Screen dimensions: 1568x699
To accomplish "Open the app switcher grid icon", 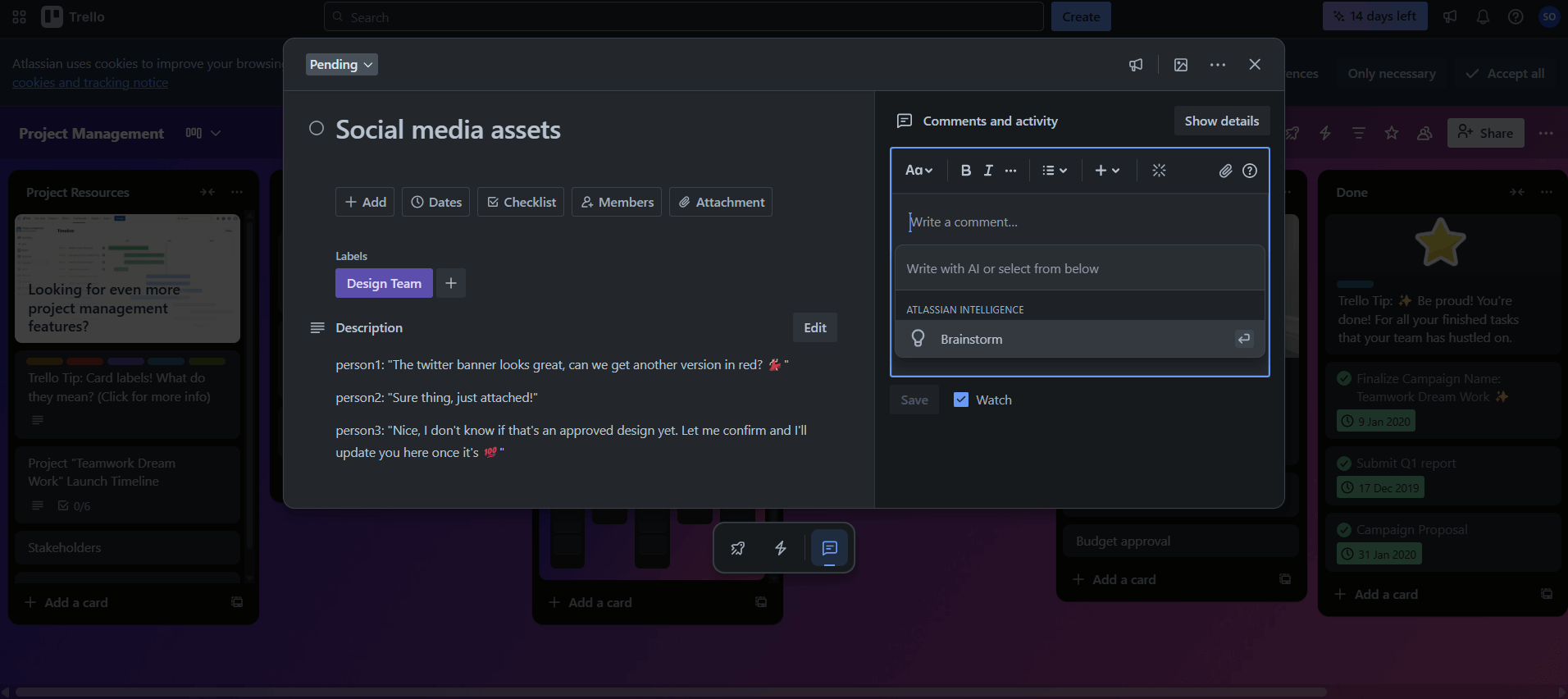I will pos(20,16).
